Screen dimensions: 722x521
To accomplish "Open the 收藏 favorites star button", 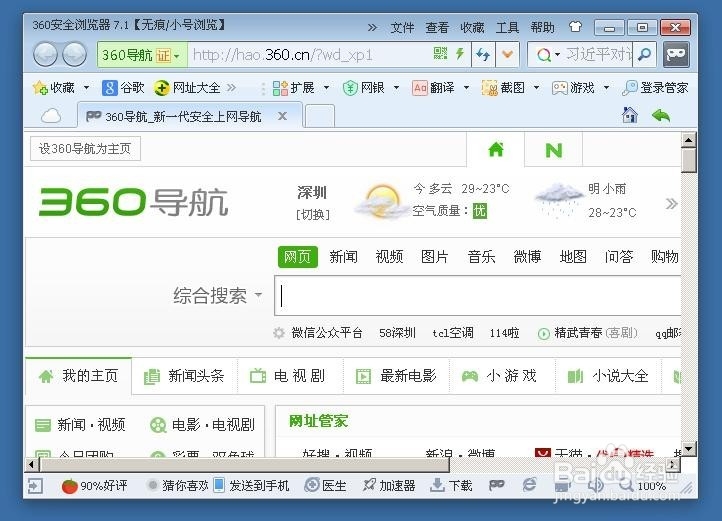I will point(53,88).
